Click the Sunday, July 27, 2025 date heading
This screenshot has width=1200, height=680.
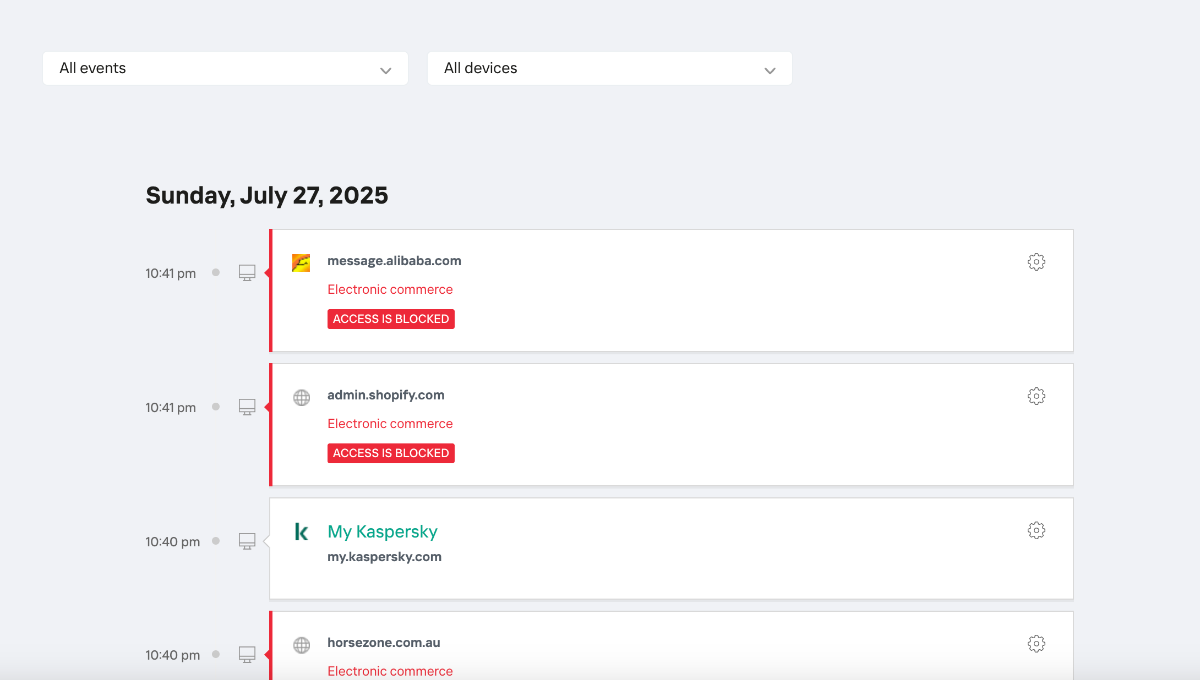267,195
